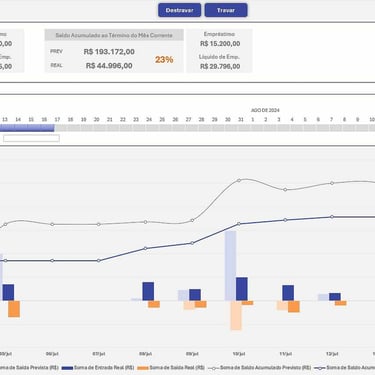The height and width of the screenshot is (375, 375).
Task: Select August day 1 on the timeline
Action: pos(253,119)
